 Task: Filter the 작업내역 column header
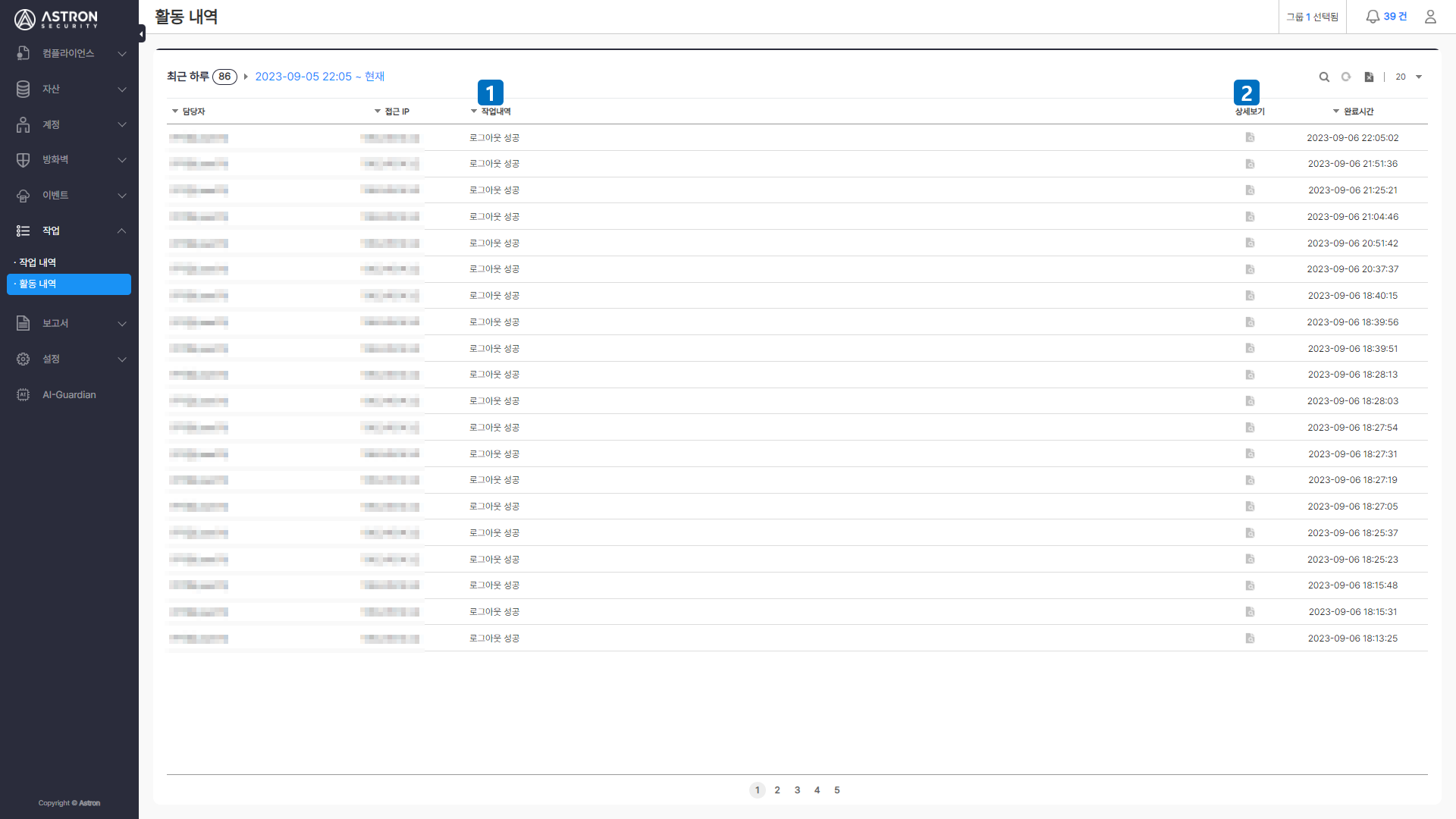coord(491,111)
